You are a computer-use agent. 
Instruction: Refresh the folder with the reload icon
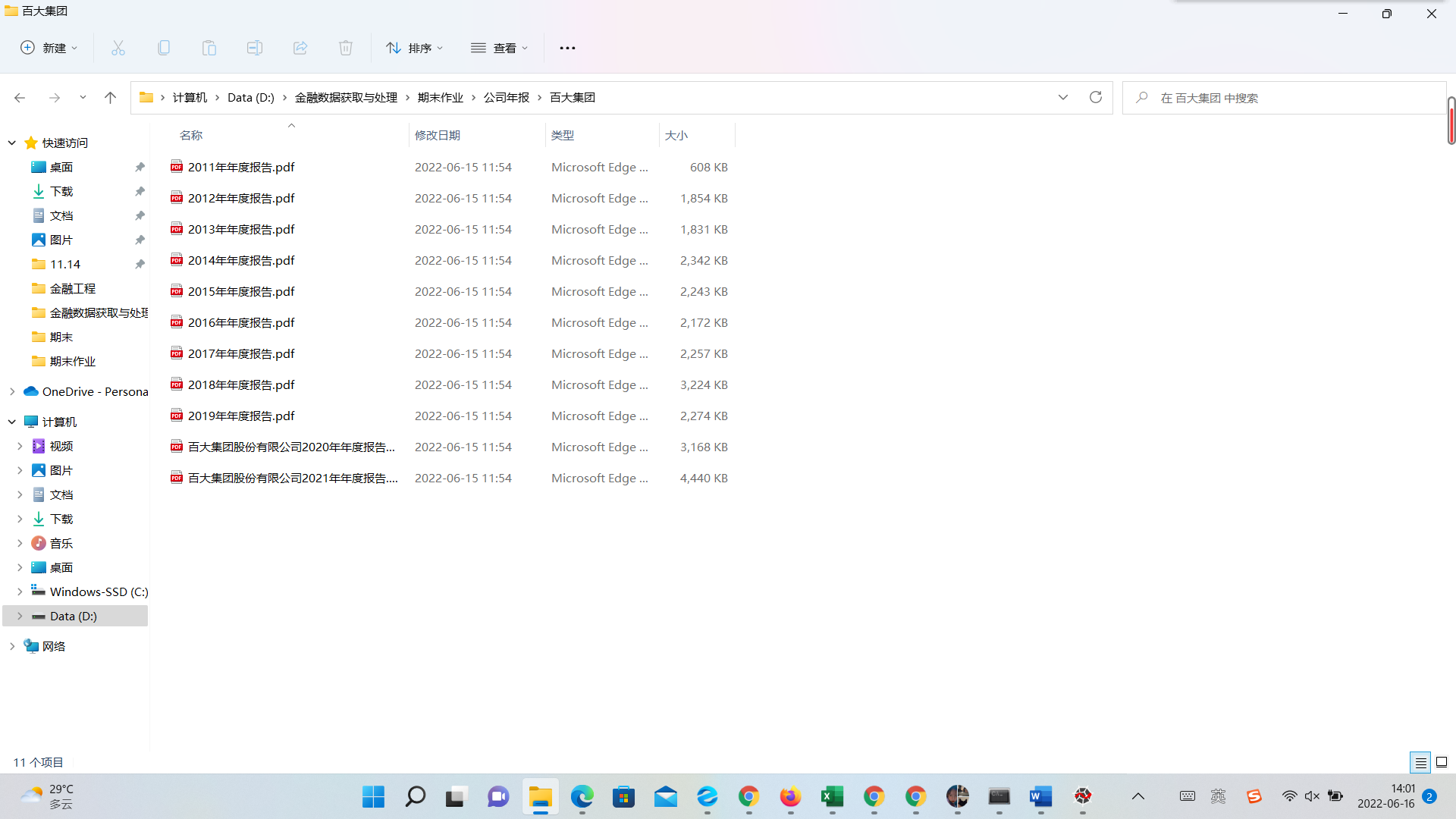point(1095,97)
